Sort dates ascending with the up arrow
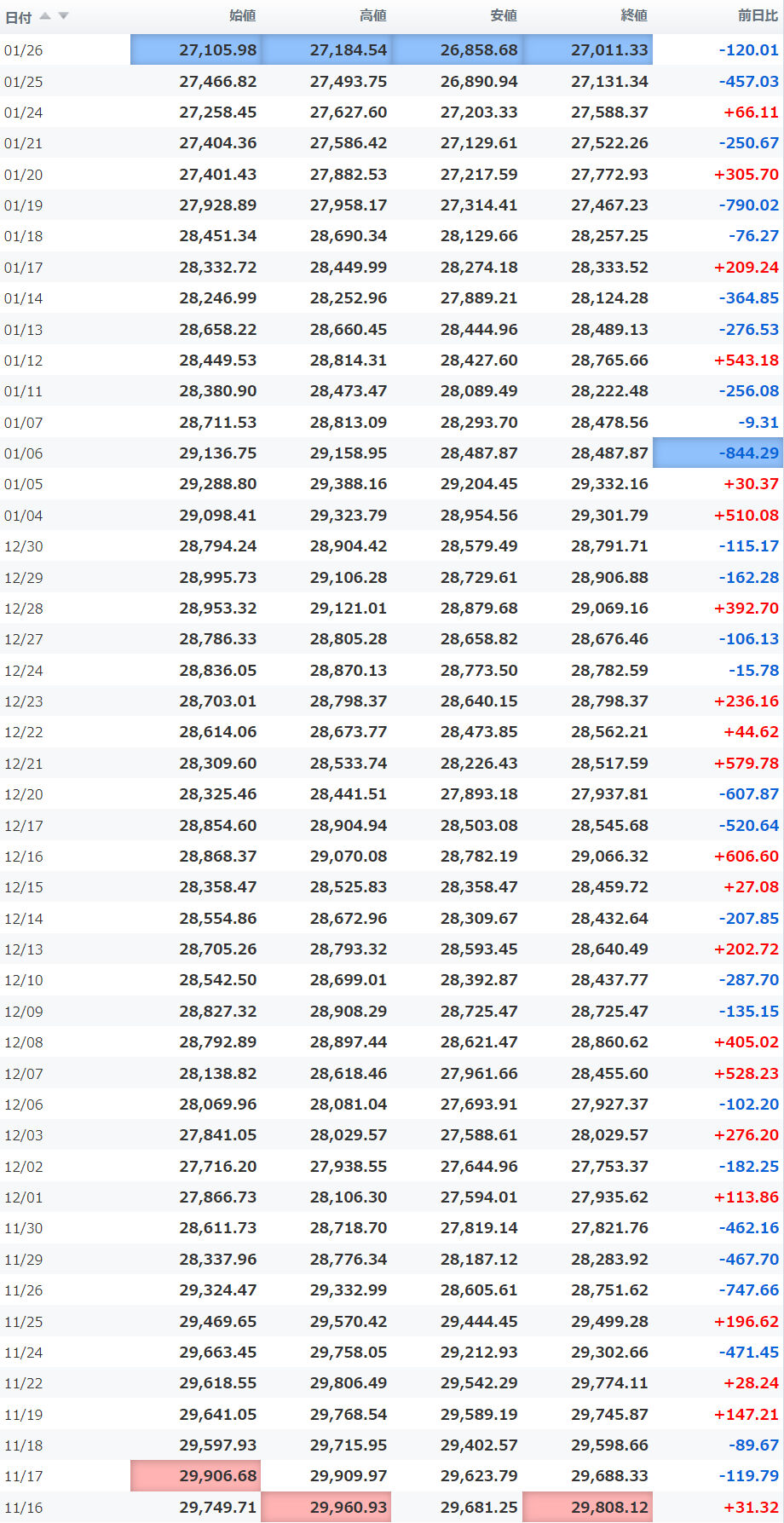The width and height of the screenshot is (784, 1523). tap(45, 15)
